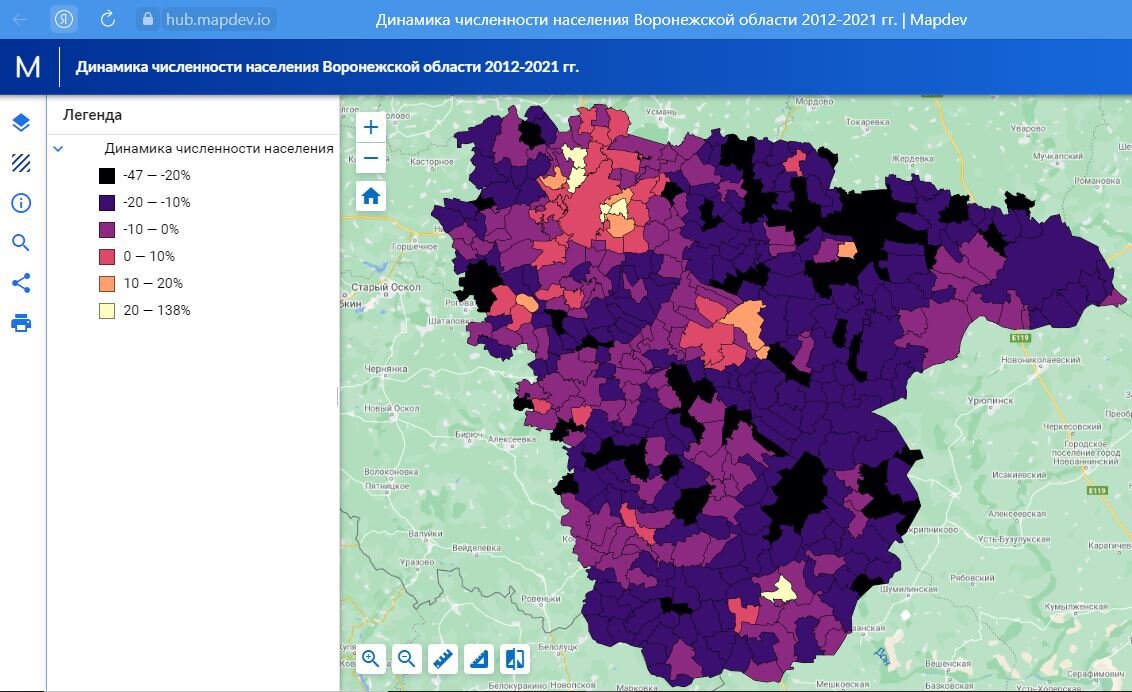Click the '20 — 138%' legend label
The image size is (1132, 692).
tap(157, 310)
